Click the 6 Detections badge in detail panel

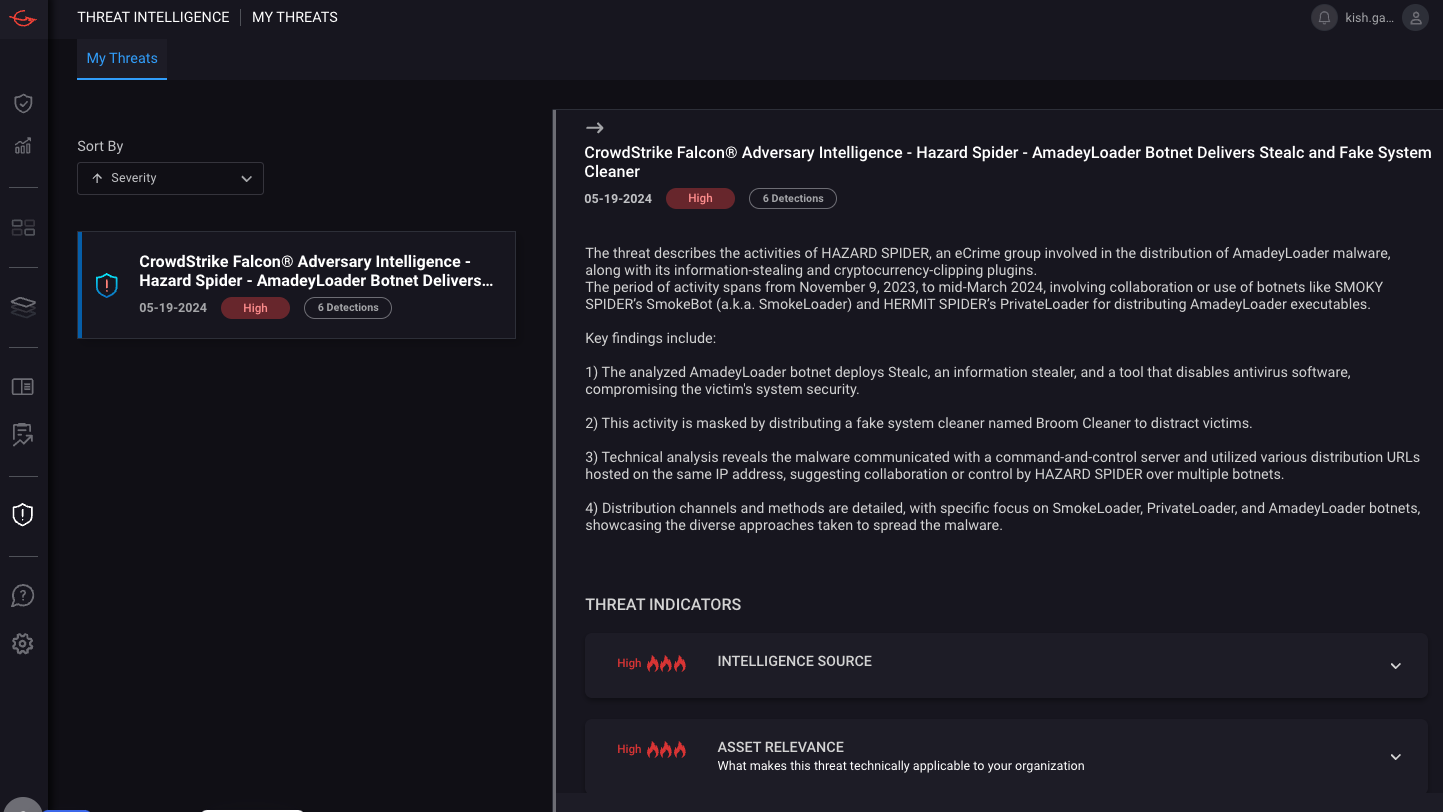[x=792, y=198]
